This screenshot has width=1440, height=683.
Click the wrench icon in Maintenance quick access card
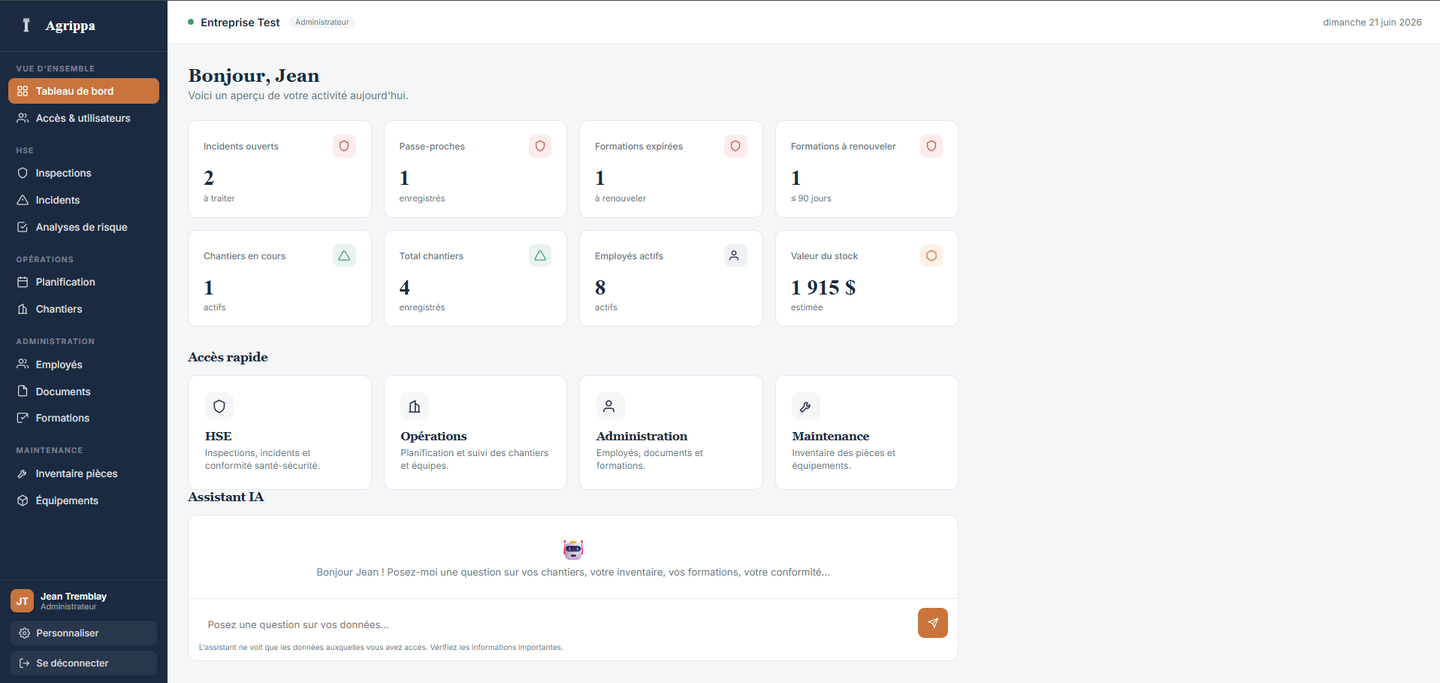[806, 406]
